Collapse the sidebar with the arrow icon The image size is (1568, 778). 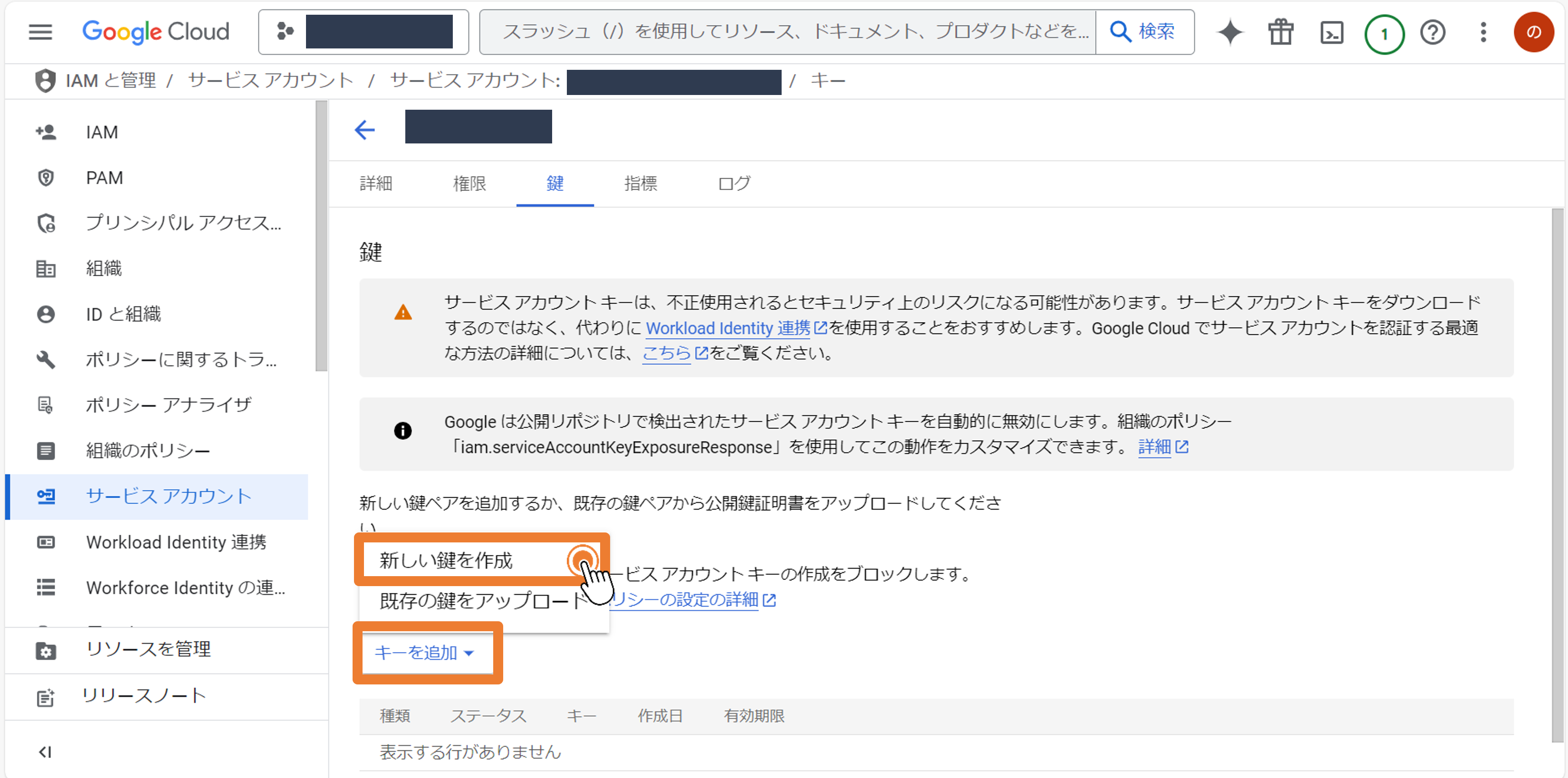pos(45,752)
